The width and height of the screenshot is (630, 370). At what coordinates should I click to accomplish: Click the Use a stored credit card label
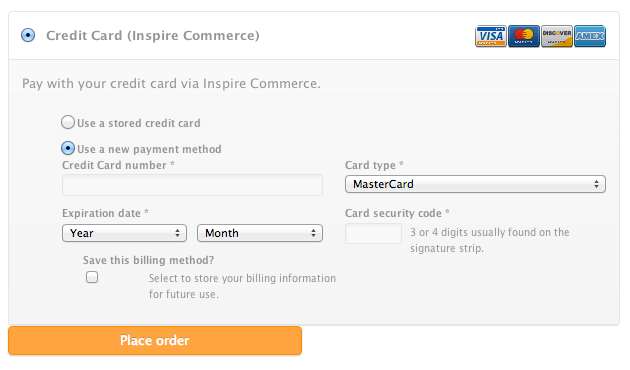pyautogui.click(x=139, y=123)
